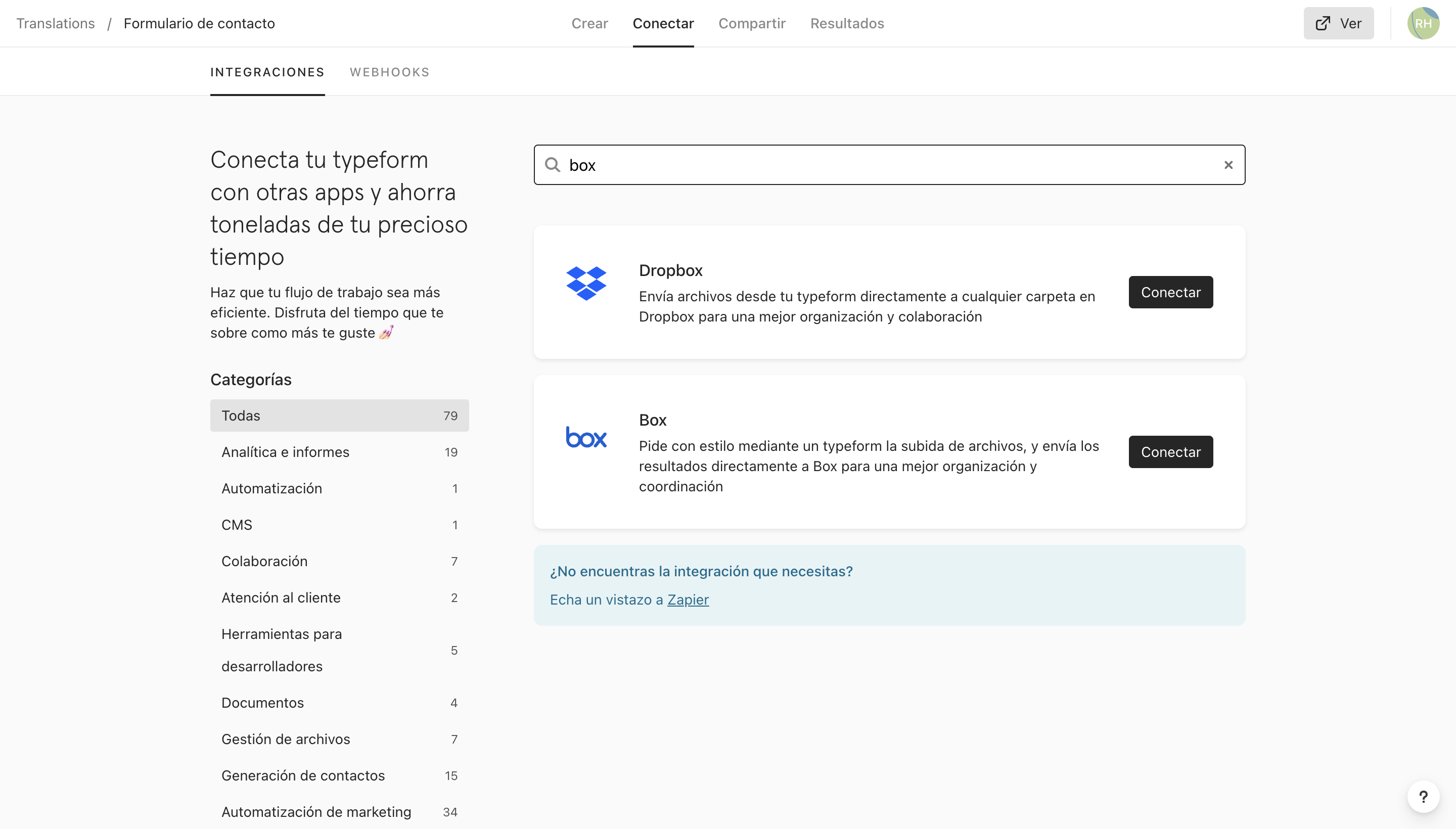Click the Ver preview button
This screenshot has height=829, width=1456.
pyautogui.click(x=1338, y=23)
